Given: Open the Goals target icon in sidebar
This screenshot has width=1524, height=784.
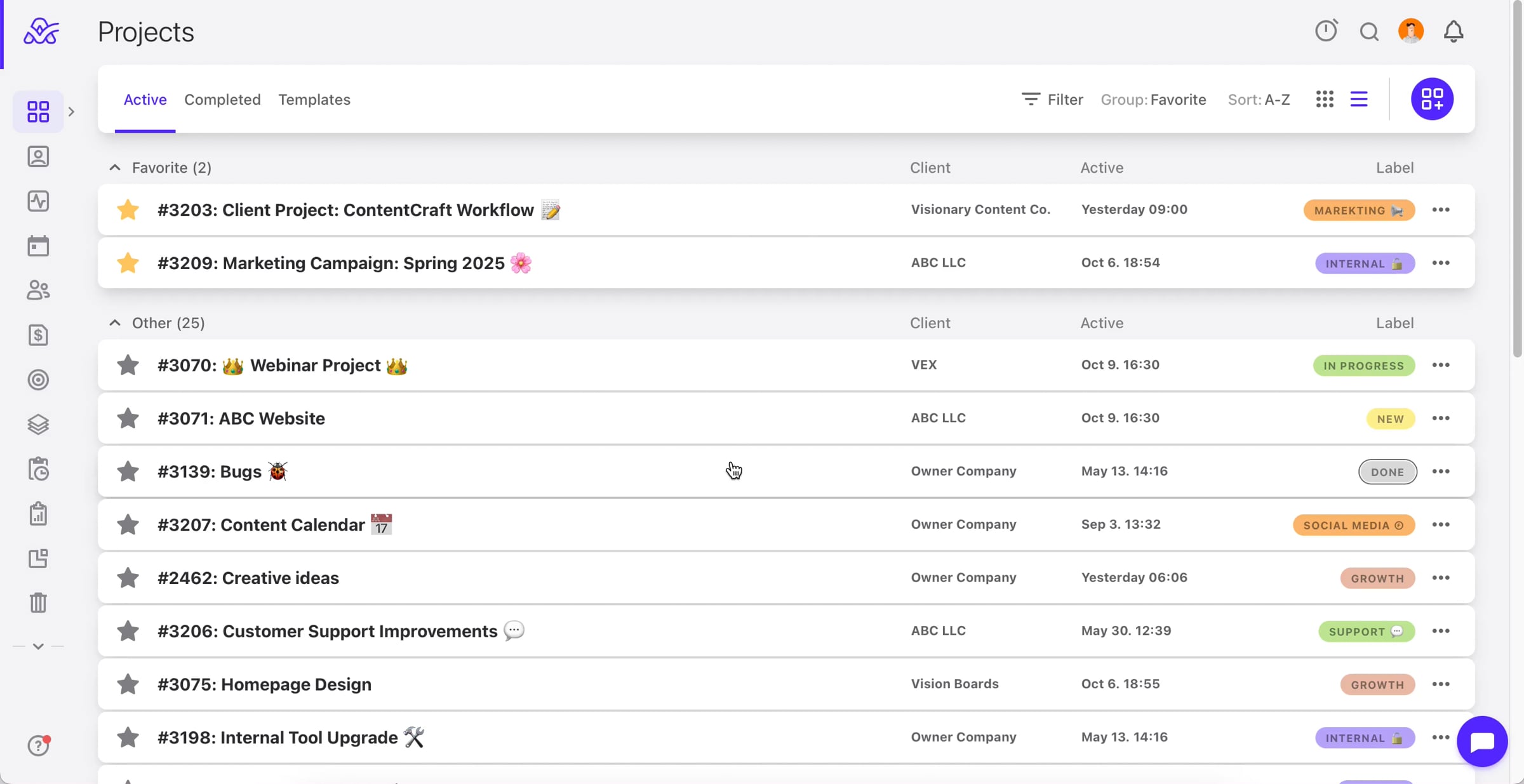Looking at the screenshot, I should (38, 380).
